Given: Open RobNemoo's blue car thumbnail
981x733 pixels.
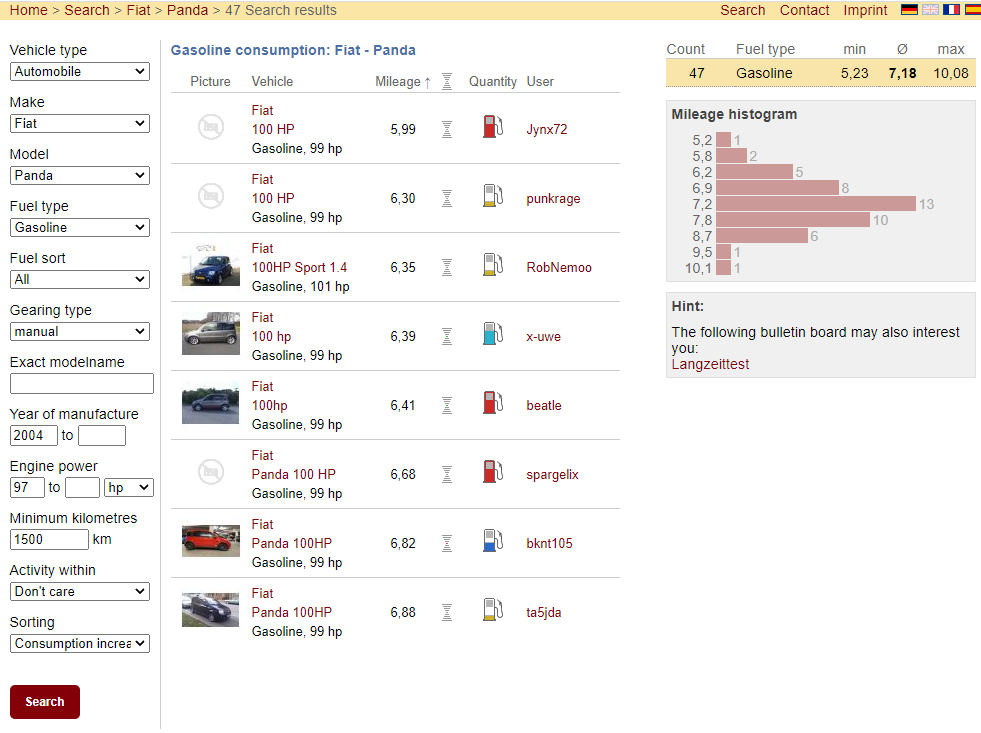Looking at the screenshot, I should tap(211, 265).
